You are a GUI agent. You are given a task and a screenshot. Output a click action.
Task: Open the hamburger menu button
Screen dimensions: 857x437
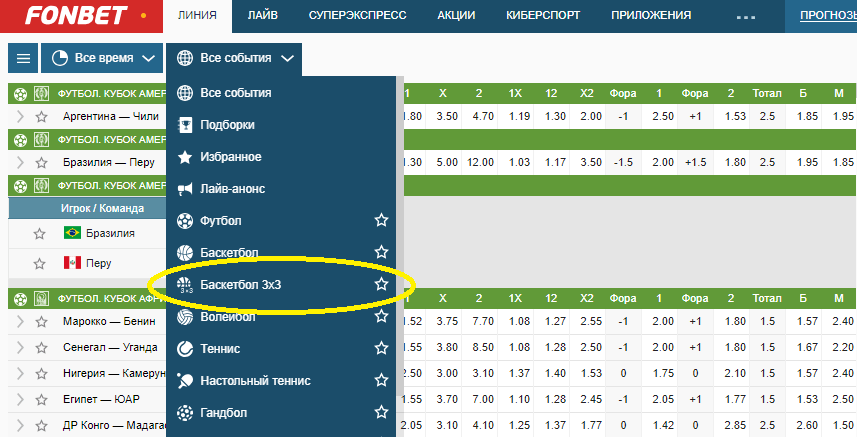click(23, 58)
